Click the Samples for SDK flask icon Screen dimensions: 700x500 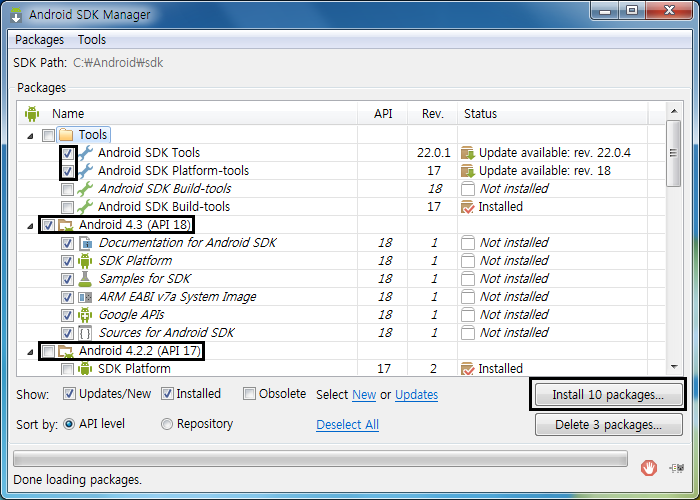85,279
